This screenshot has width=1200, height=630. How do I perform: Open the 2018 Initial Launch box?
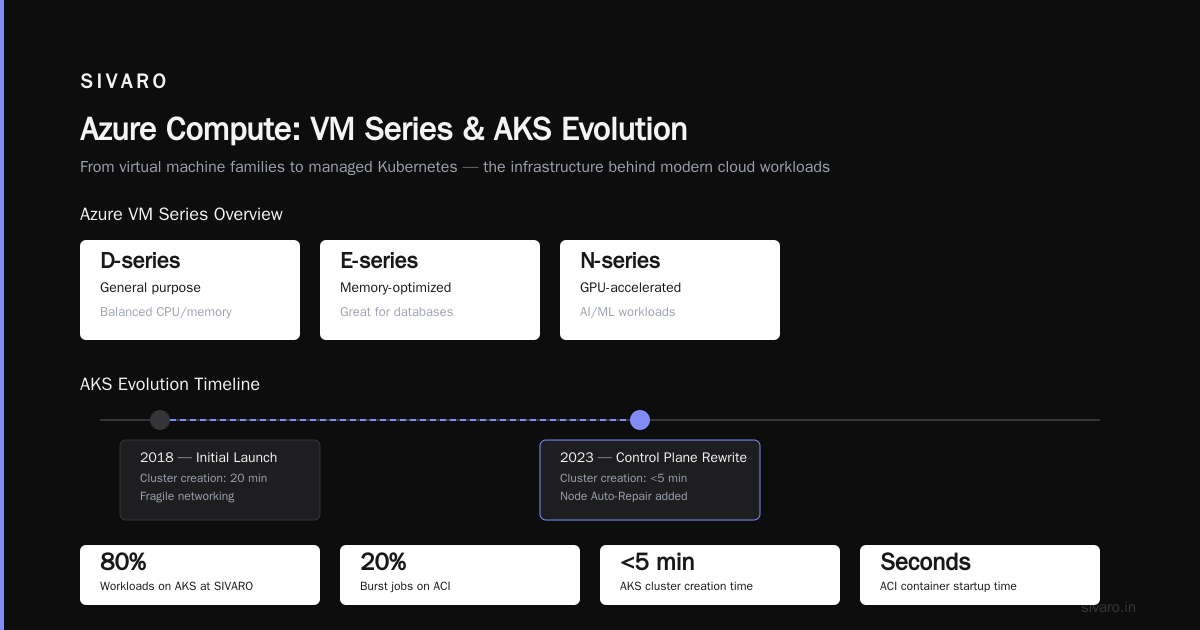[220, 480]
